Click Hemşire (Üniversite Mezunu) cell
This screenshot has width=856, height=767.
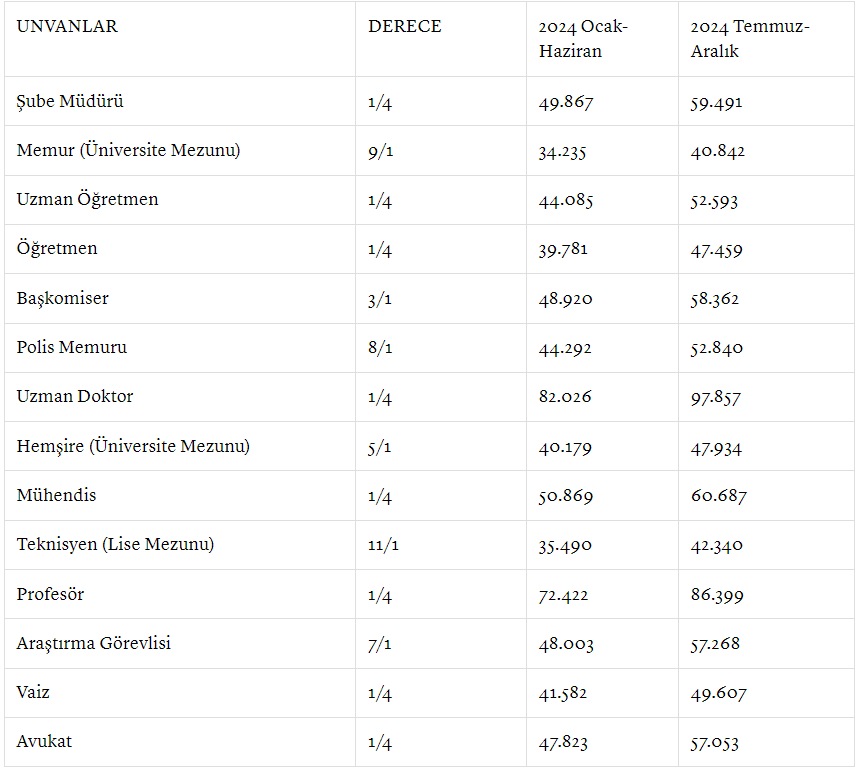[x=133, y=446]
